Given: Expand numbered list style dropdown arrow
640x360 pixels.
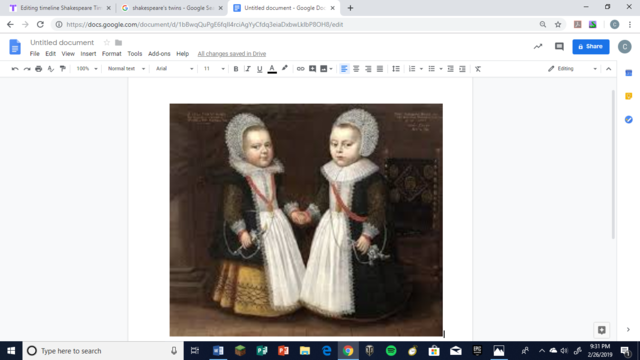Looking at the screenshot, I should [x=421, y=69].
